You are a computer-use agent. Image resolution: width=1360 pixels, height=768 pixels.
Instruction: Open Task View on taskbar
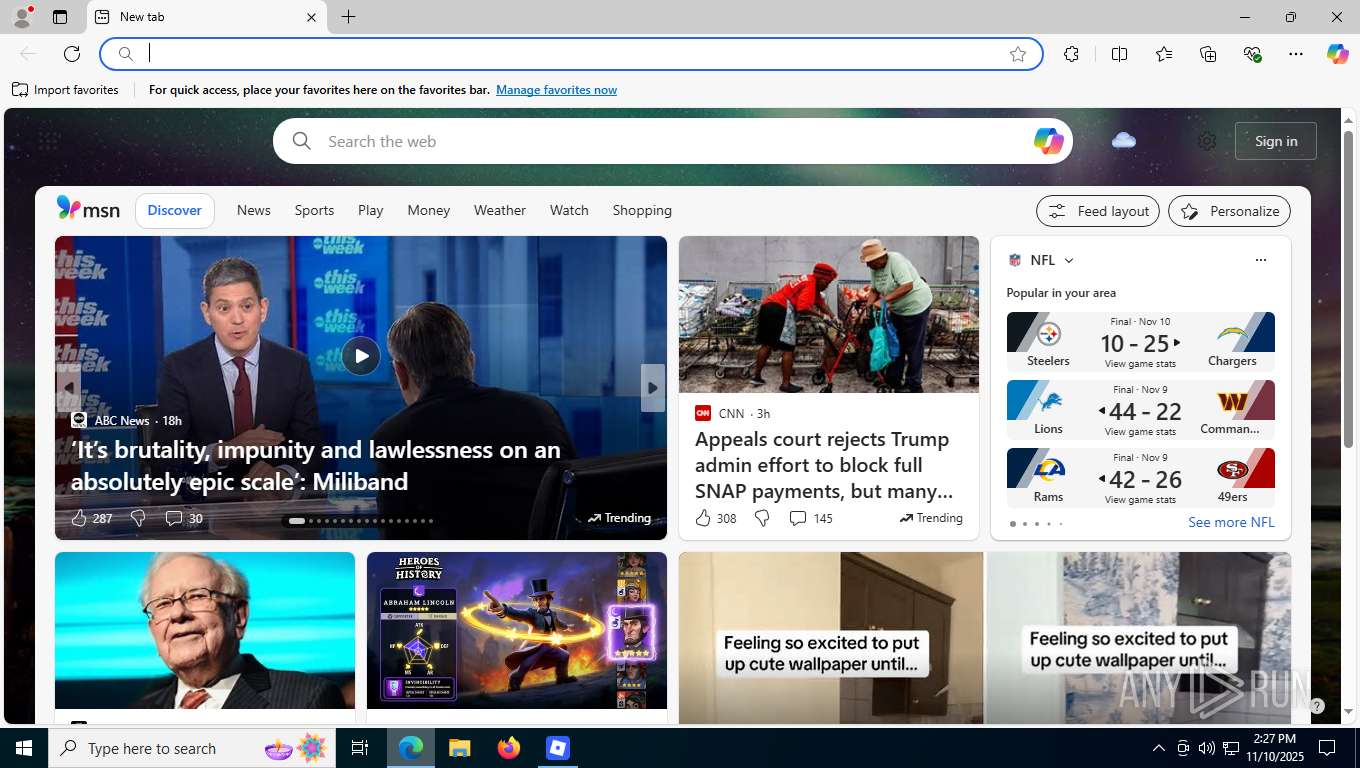361,748
